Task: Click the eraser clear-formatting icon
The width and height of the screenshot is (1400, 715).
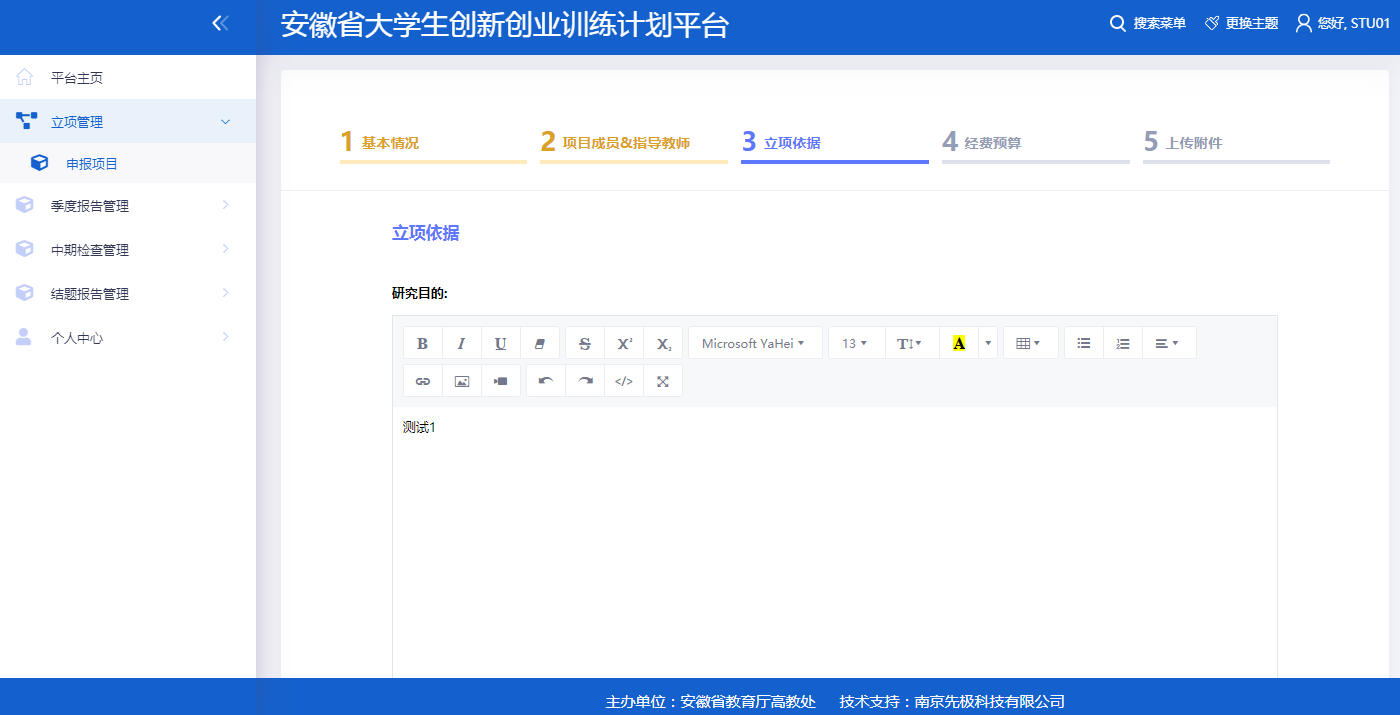Action: tap(540, 343)
